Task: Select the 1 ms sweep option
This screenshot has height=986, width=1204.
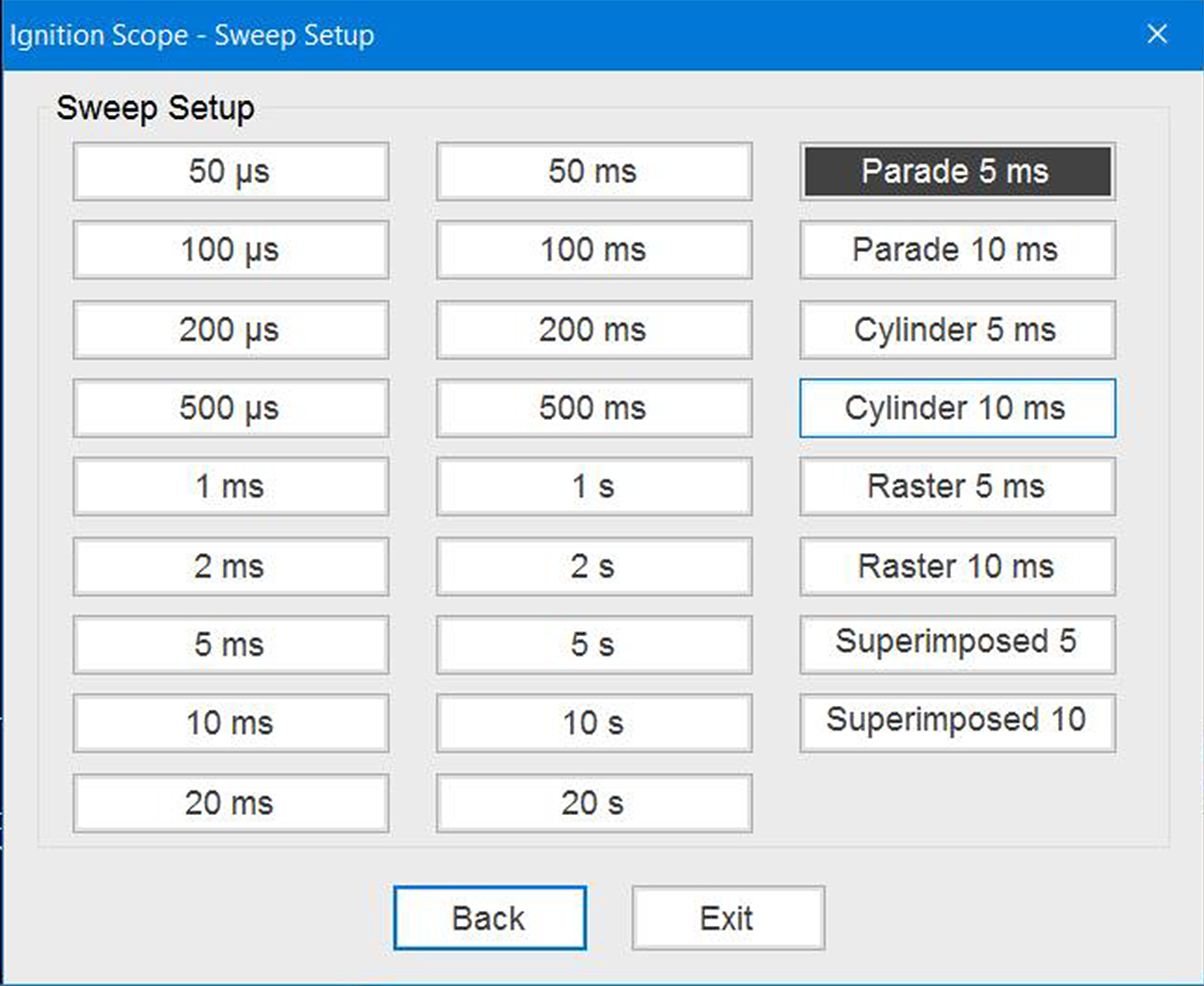Action: (x=230, y=487)
